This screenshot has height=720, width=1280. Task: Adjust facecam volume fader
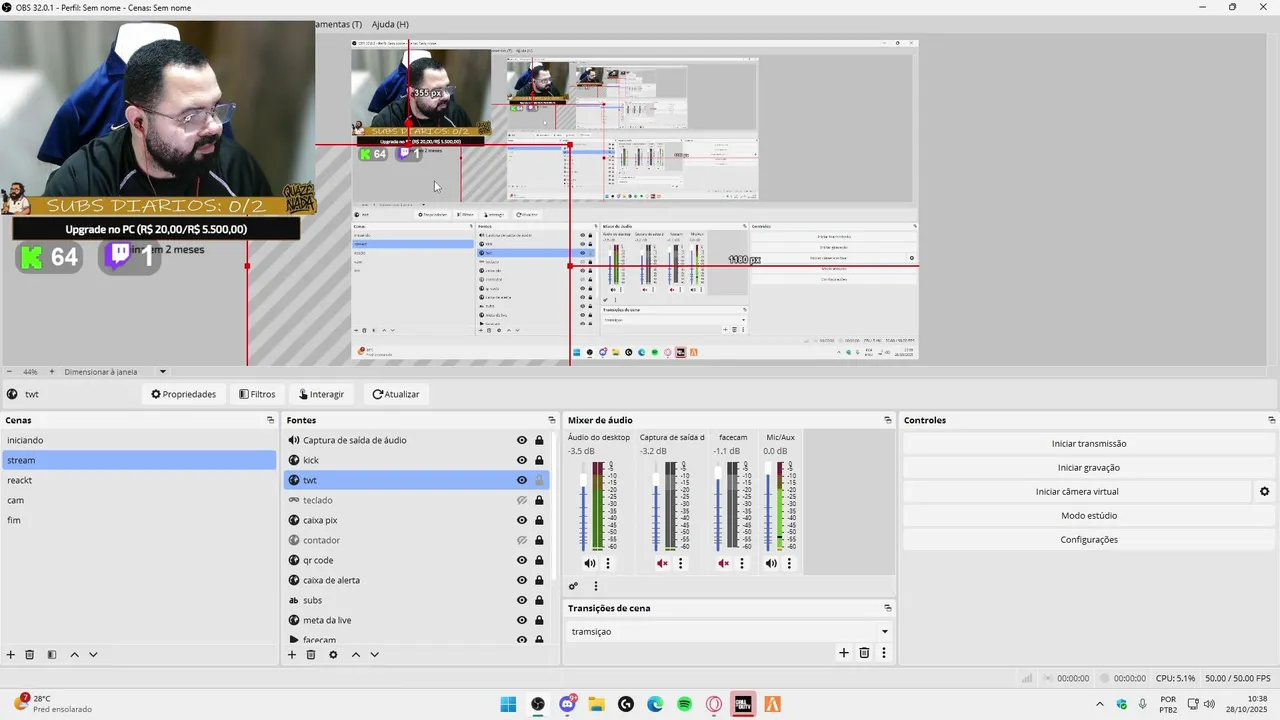[x=718, y=472]
